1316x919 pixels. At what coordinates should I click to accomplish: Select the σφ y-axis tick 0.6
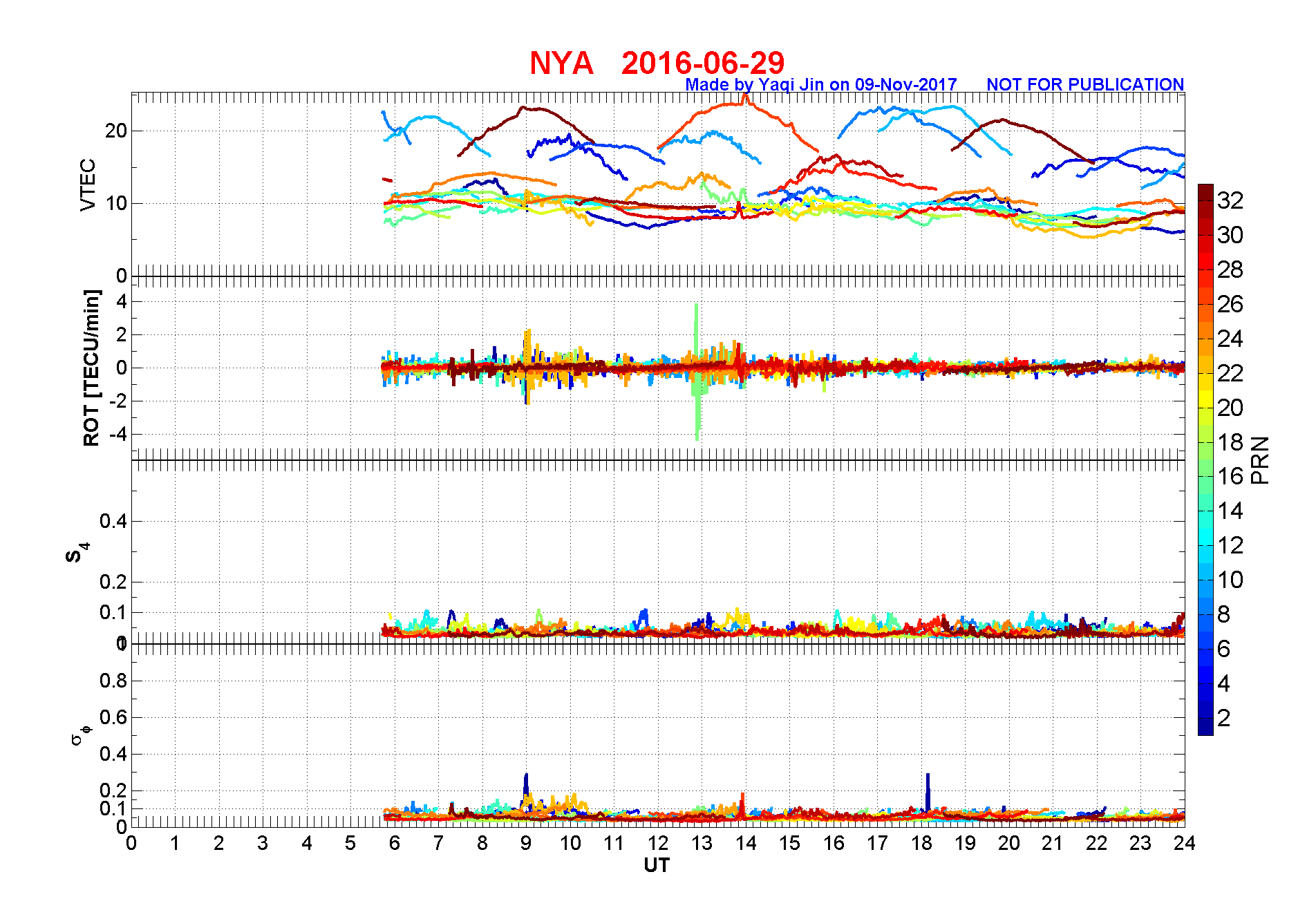[x=113, y=717]
